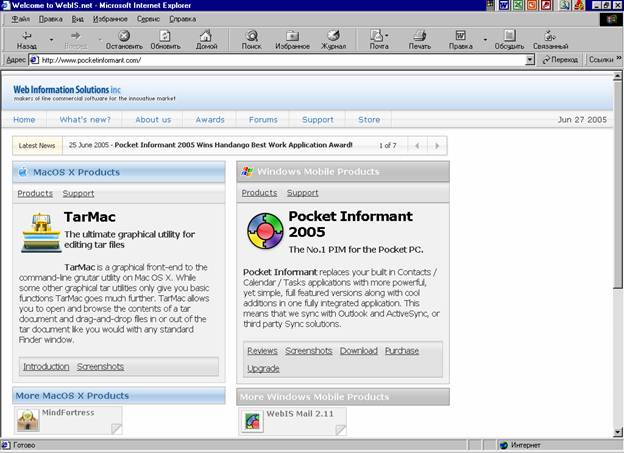Click the WebIS Mail product icon
This screenshot has width=624, height=453.
[252, 422]
